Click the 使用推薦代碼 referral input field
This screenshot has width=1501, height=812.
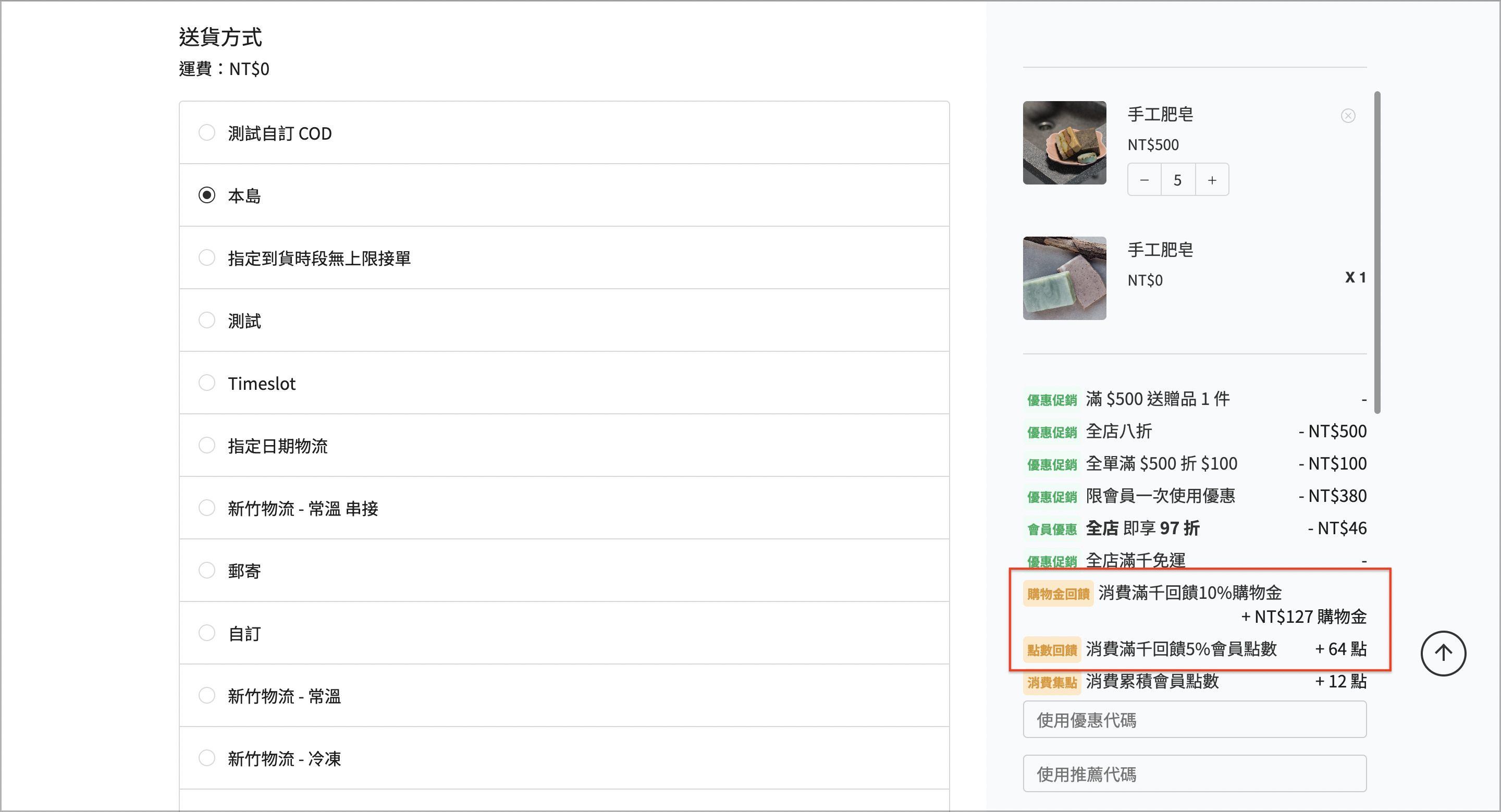[1195, 774]
